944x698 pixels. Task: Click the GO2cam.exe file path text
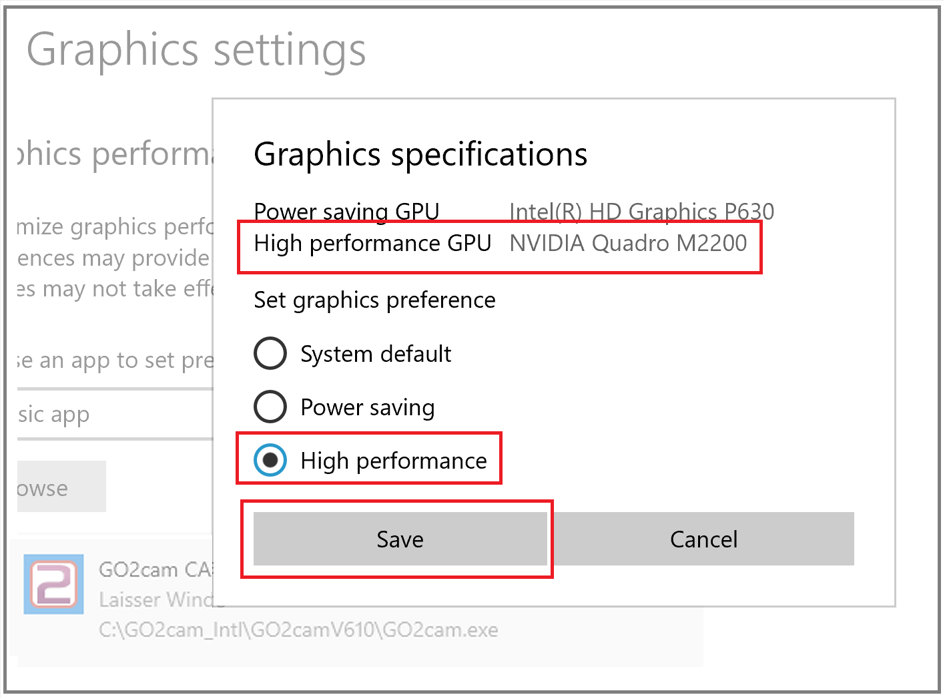[x=298, y=630]
